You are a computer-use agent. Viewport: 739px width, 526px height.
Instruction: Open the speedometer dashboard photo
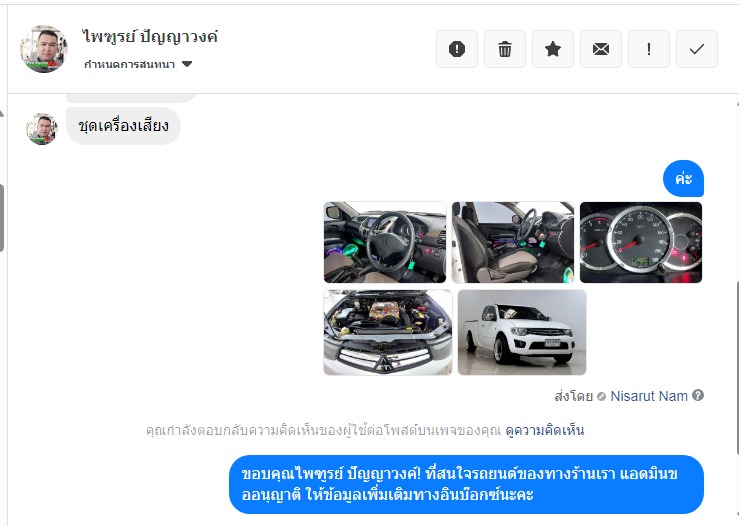point(641,242)
